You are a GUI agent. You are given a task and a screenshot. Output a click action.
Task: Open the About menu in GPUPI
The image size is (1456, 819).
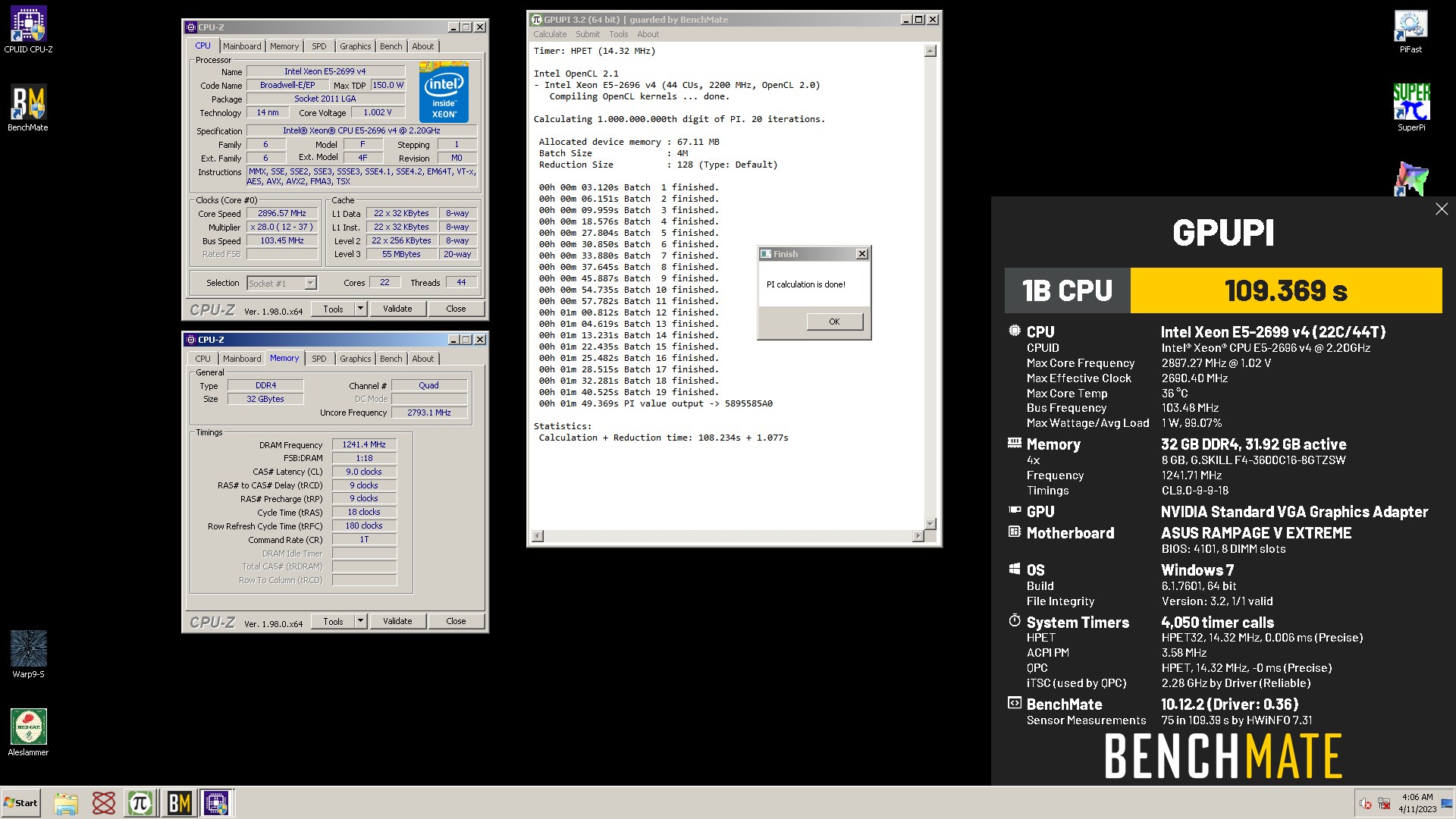648,34
